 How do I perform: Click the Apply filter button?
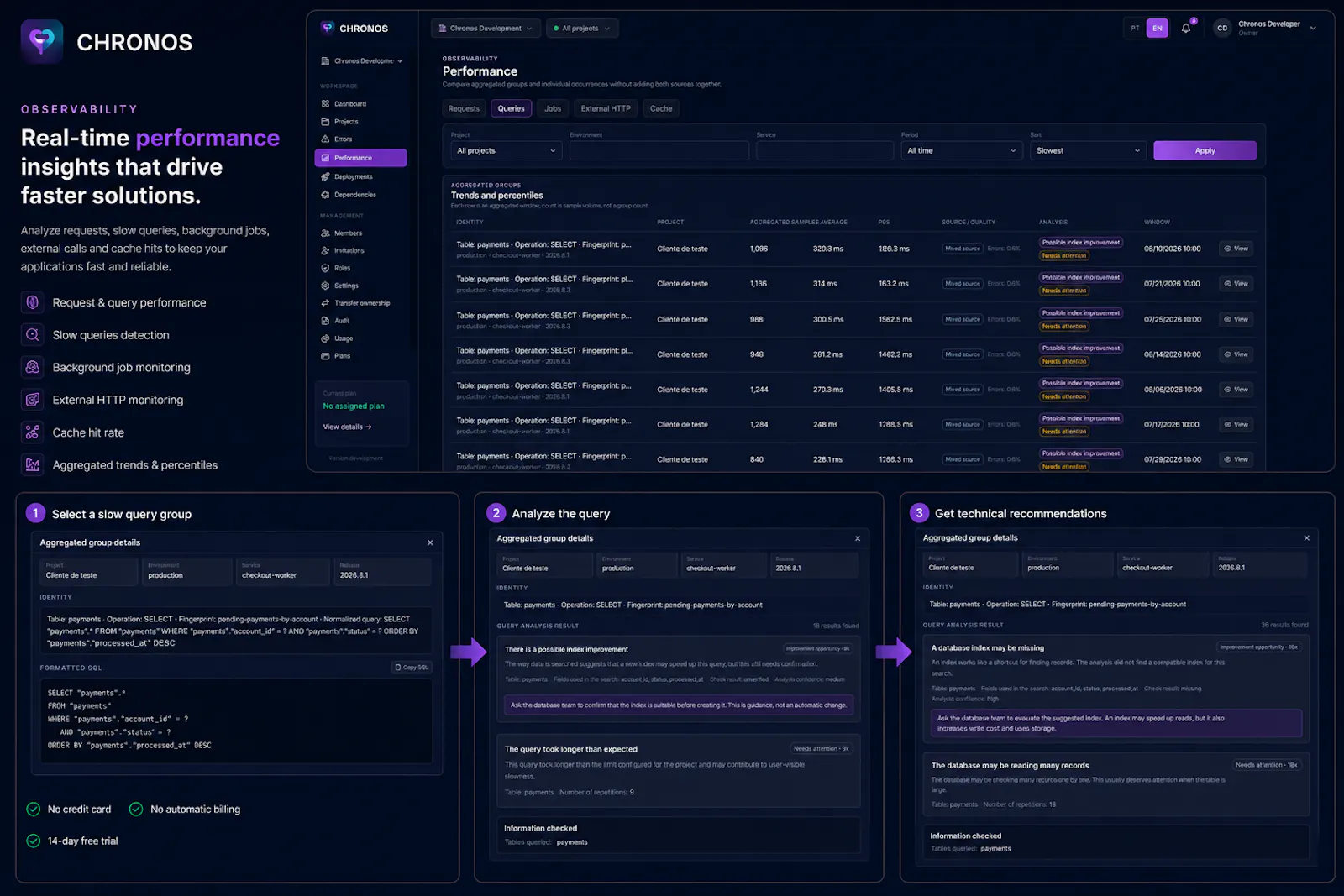click(1205, 151)
